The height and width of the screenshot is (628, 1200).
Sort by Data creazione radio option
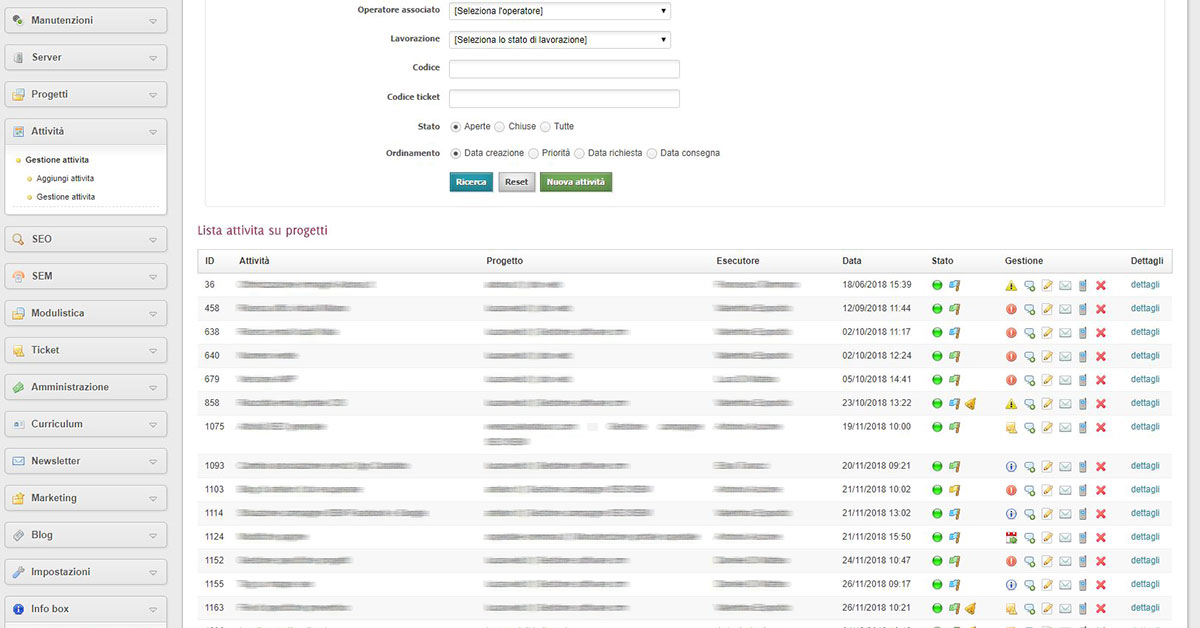(x=456, y=153)
